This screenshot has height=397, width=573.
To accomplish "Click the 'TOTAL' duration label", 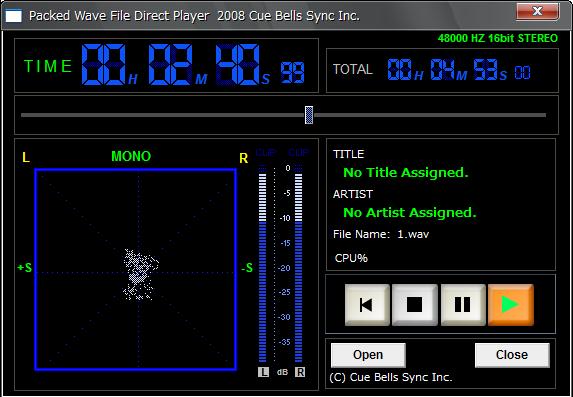I will [x=353, y=69].
